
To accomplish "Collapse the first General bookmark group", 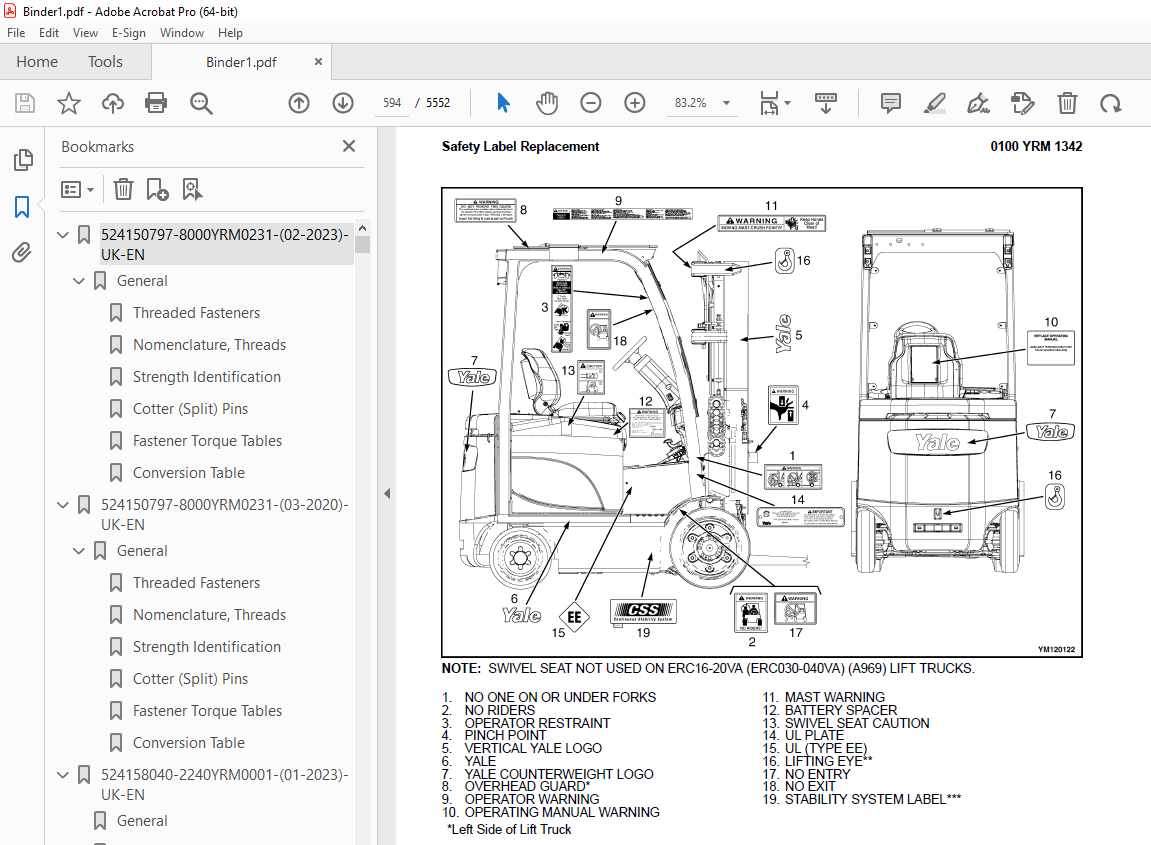I will [79, 281].
